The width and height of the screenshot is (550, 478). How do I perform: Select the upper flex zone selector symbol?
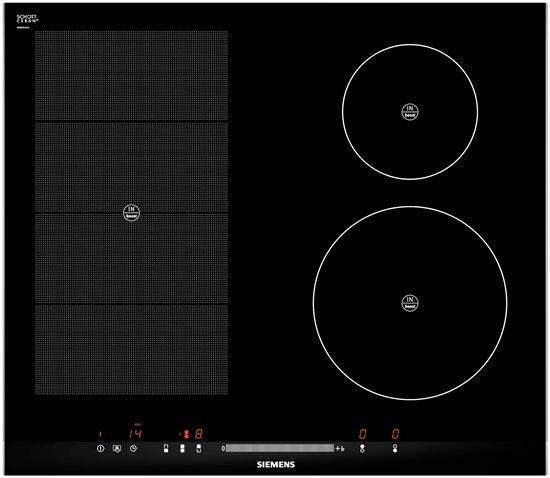[x=199, y=448]
